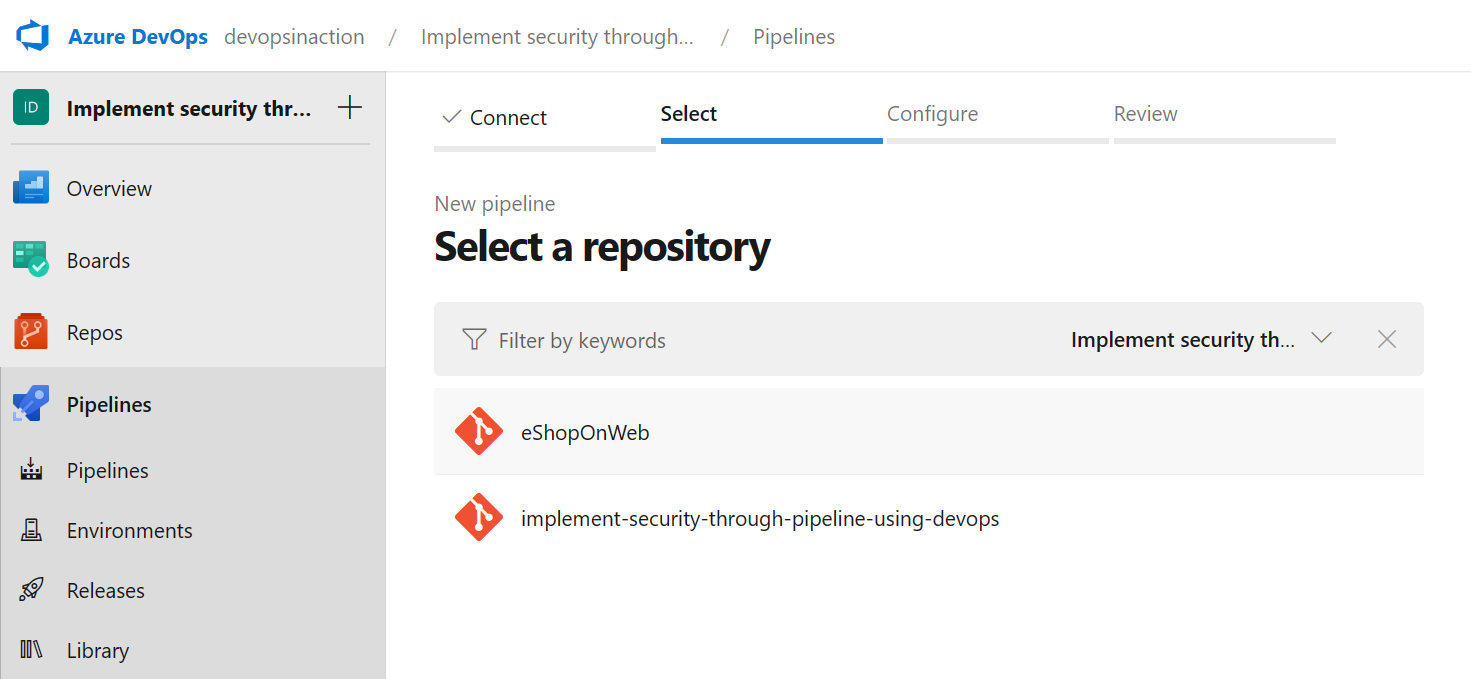This screenshot has width=1471, height=679.
Task: Click the Pipelines sub-item icon
Action: (31, 470)
